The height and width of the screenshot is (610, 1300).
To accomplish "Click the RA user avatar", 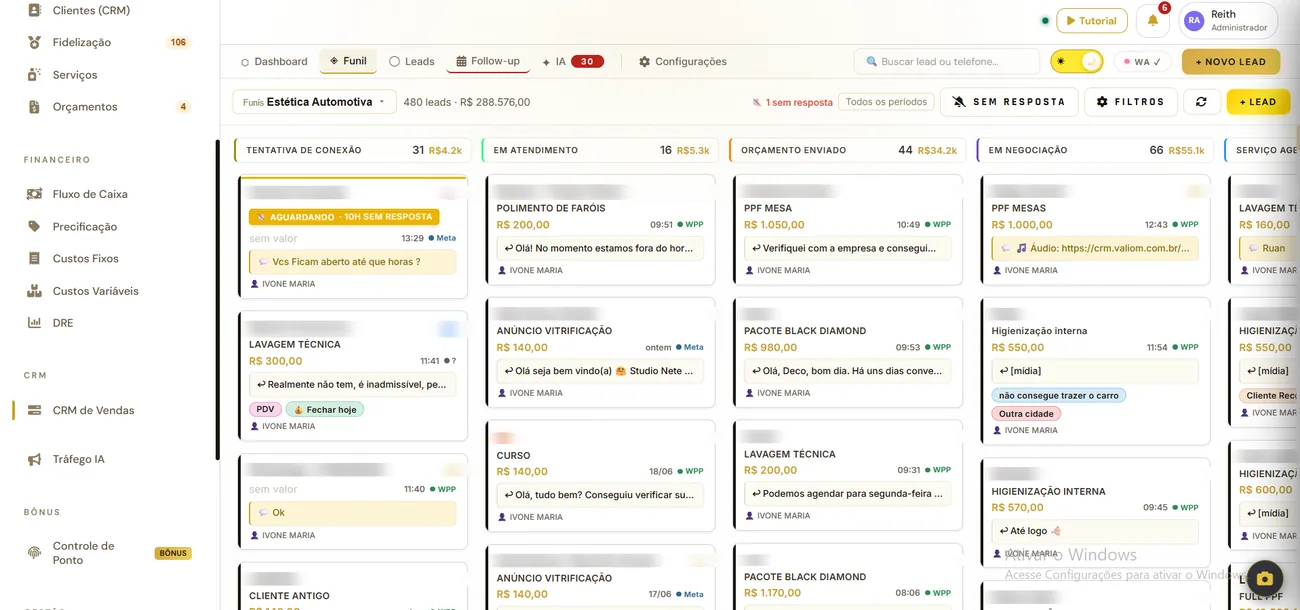I will (1194, 20).
